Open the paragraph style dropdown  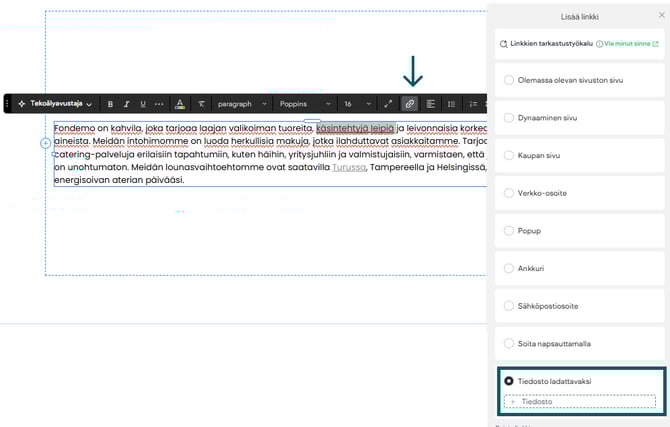242,104
